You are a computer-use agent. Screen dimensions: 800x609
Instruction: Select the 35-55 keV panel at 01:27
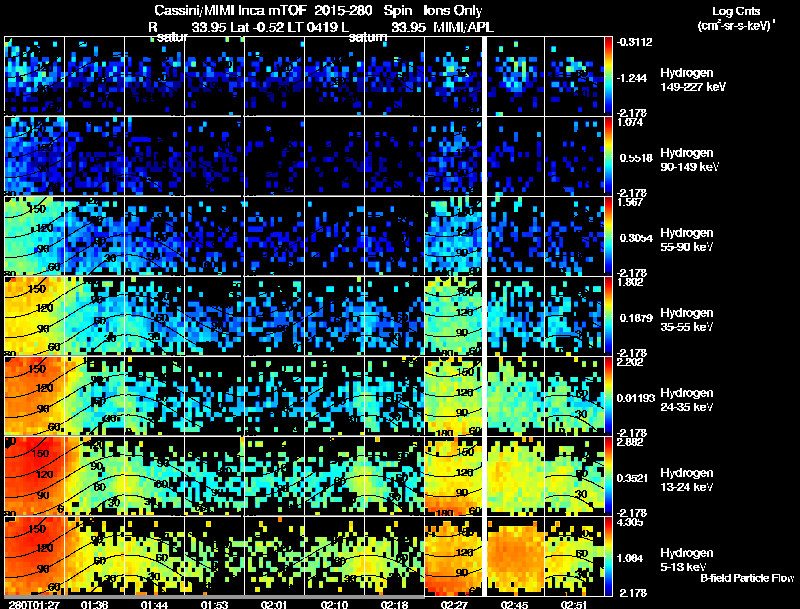tap(34, 316)
